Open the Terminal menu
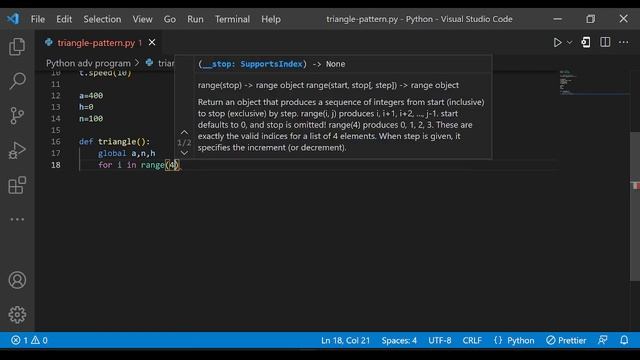Screen dimensions: 640x360 (x=232, y=19)
